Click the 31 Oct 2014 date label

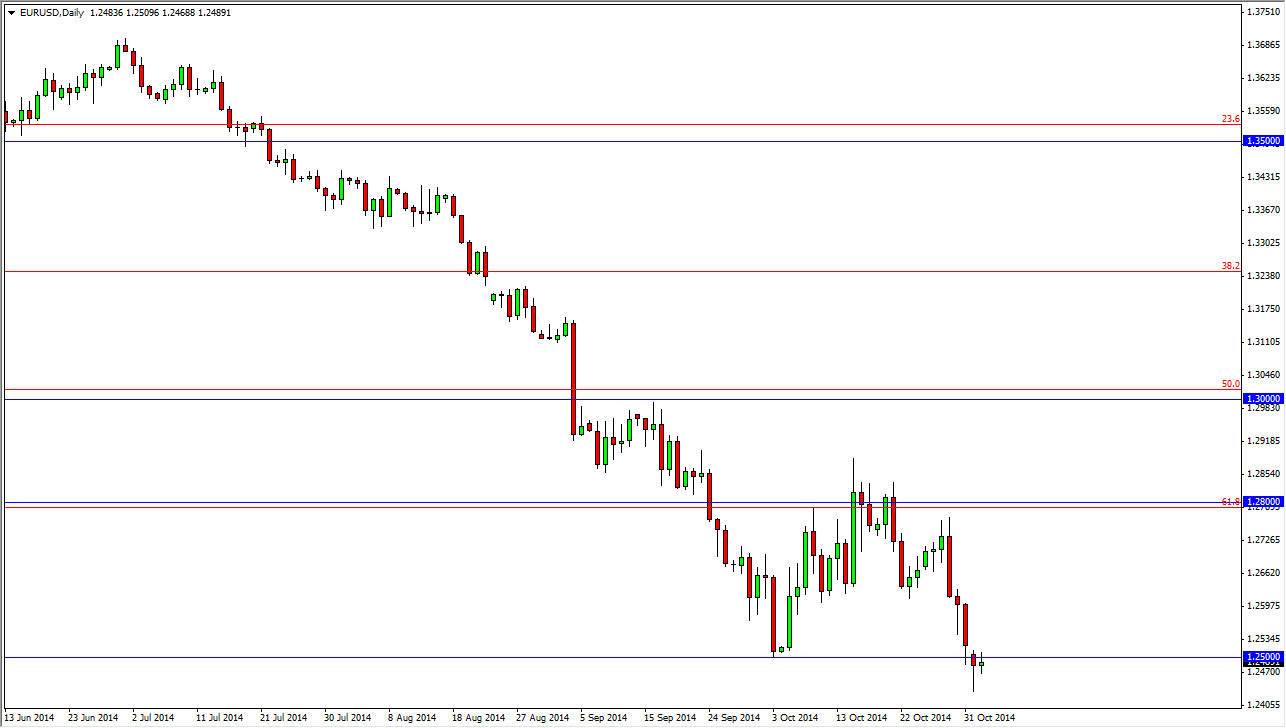992,718
